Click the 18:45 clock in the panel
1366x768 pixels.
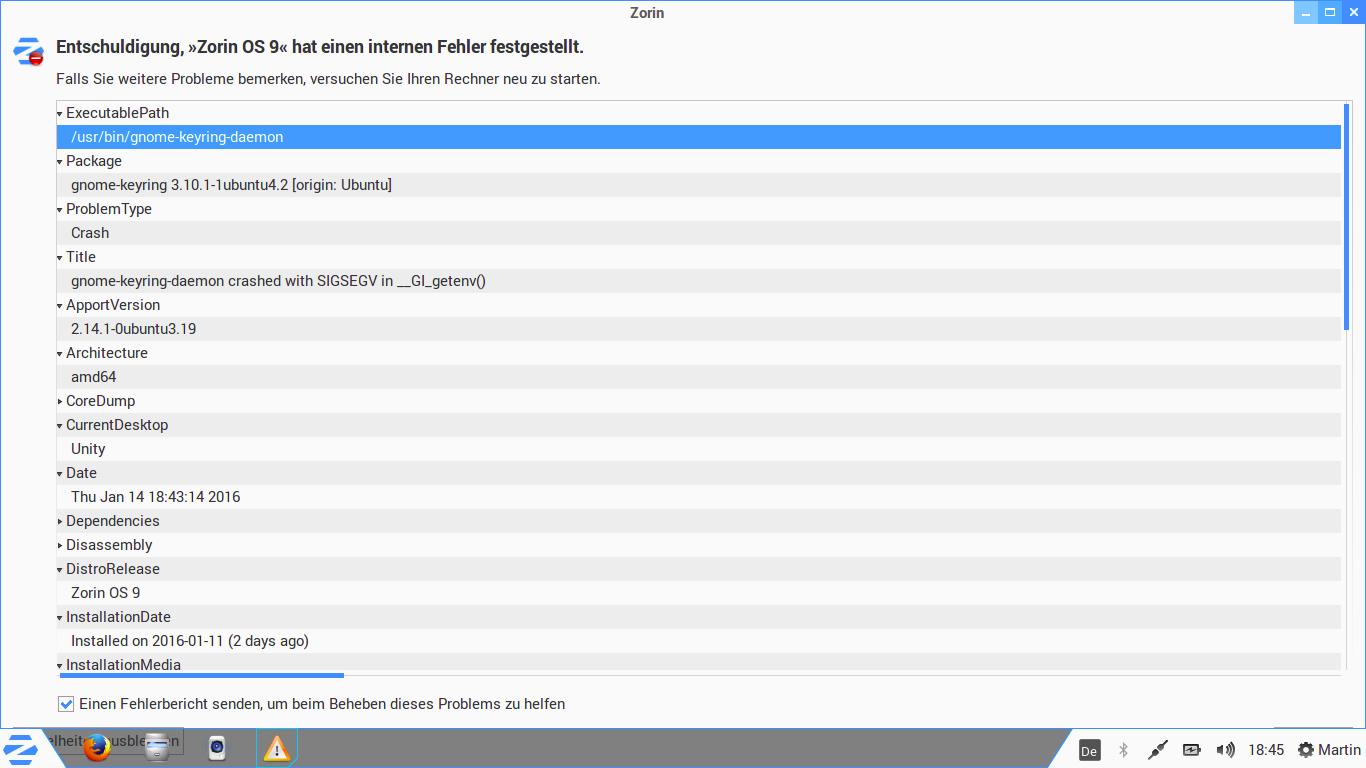[1266, 750]
